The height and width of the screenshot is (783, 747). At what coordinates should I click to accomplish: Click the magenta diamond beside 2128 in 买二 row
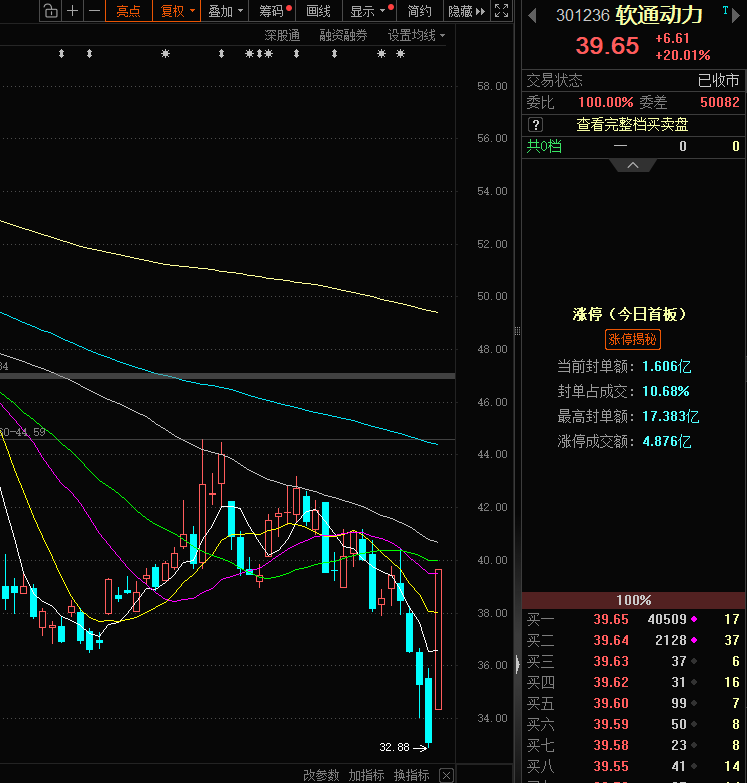click(694, 640)
